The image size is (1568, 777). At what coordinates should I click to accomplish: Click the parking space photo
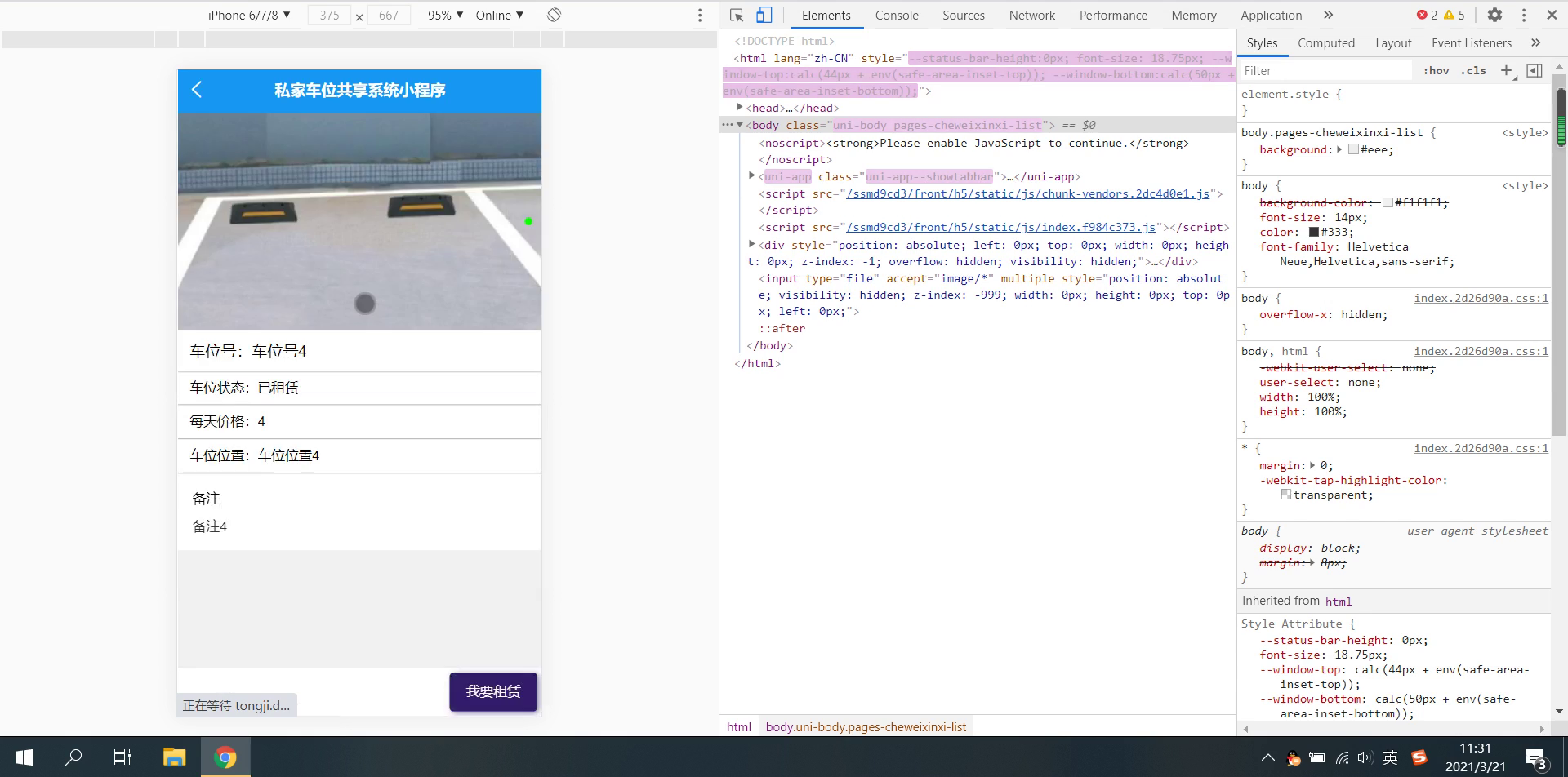click(359, 220)
